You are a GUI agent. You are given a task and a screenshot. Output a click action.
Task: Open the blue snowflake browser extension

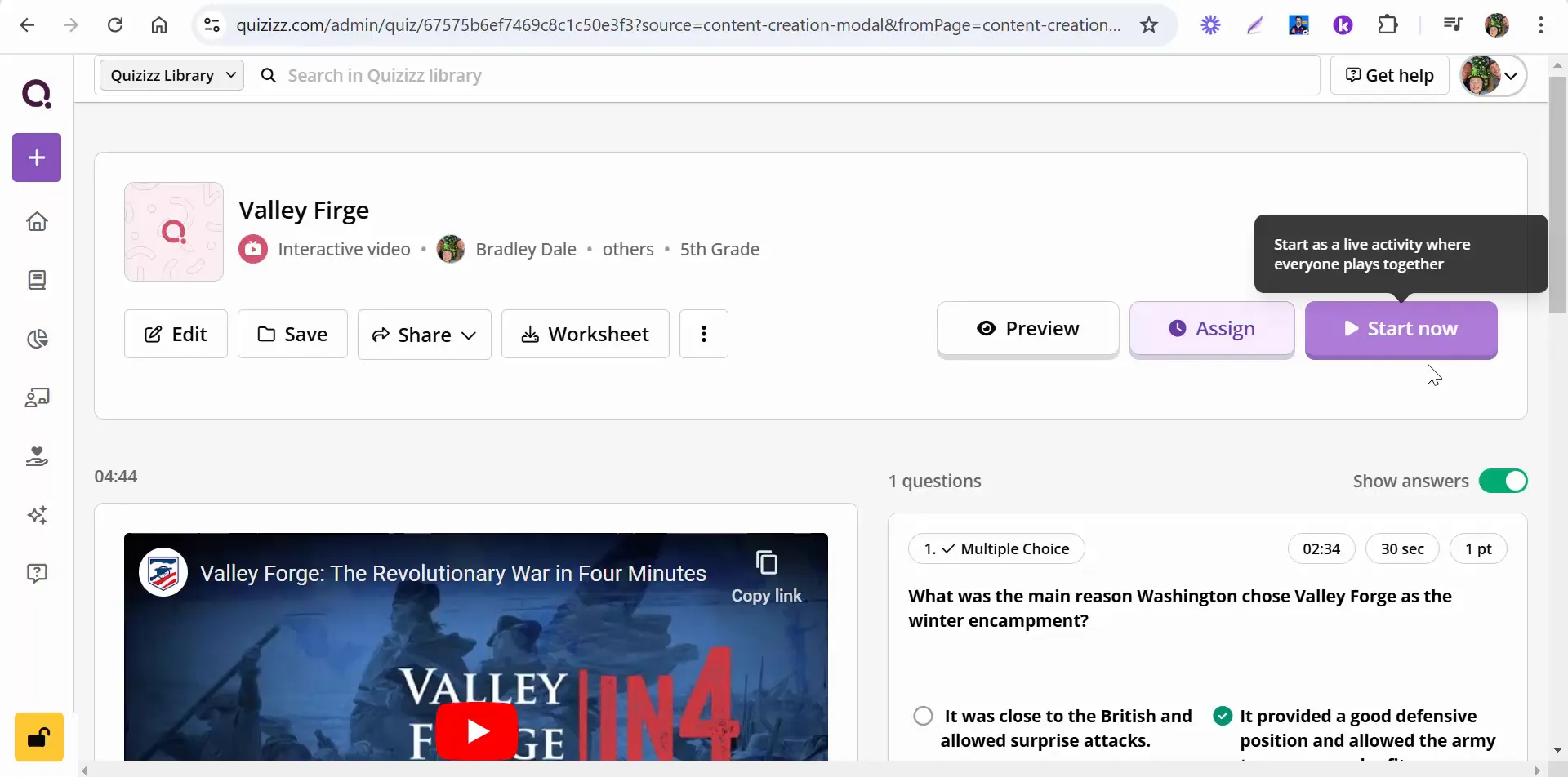[1210, 25]
